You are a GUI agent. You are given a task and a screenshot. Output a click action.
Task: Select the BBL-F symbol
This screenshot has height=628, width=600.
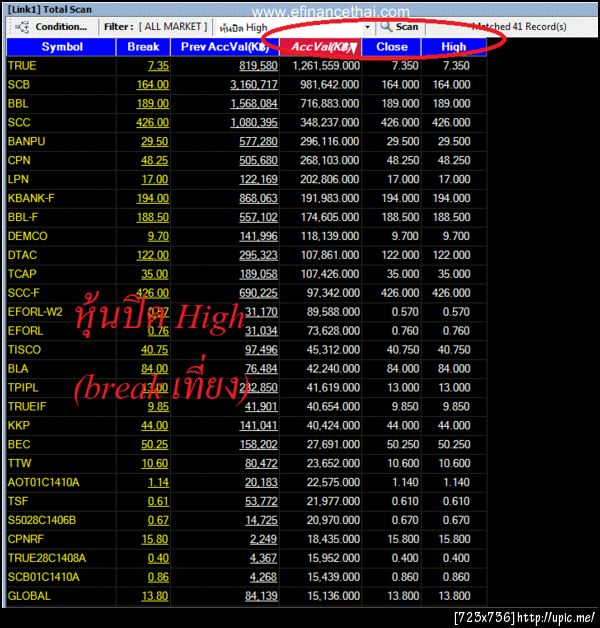(23, 217)
